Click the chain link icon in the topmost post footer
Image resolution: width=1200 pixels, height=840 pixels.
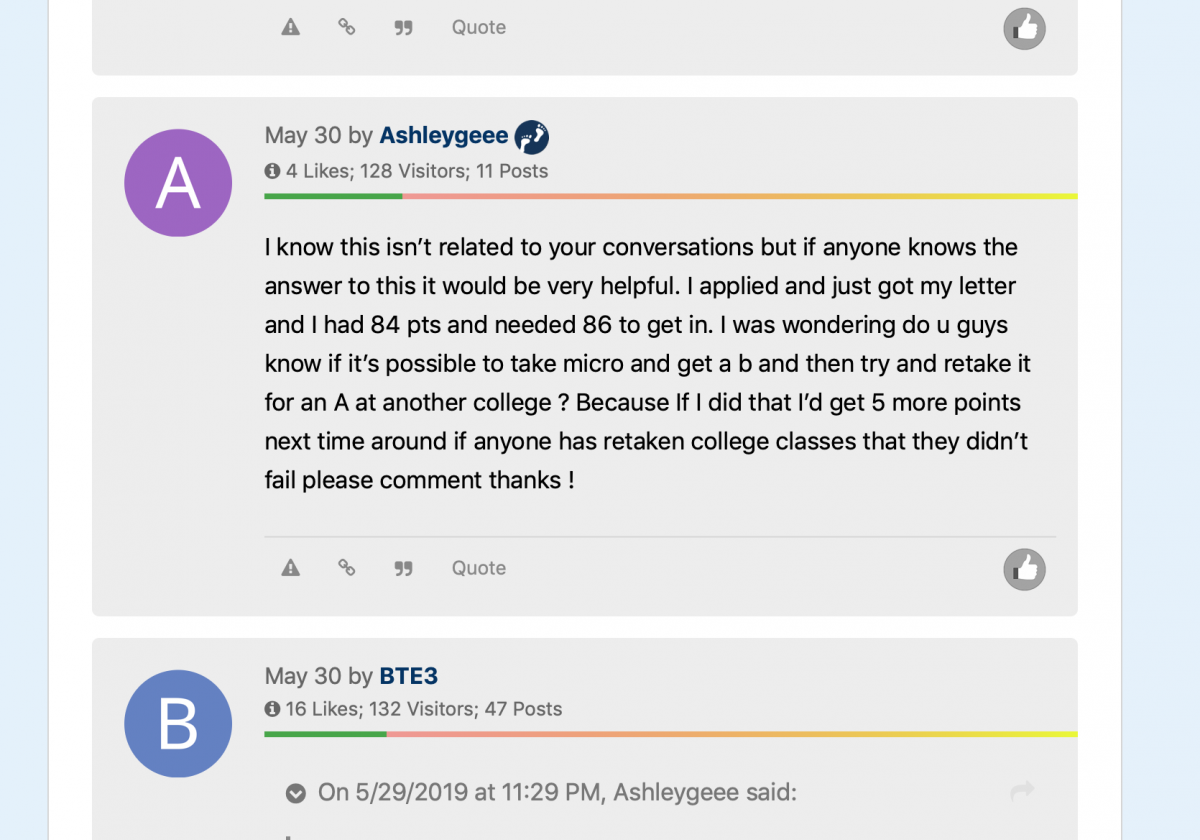(x=347, y=27)
